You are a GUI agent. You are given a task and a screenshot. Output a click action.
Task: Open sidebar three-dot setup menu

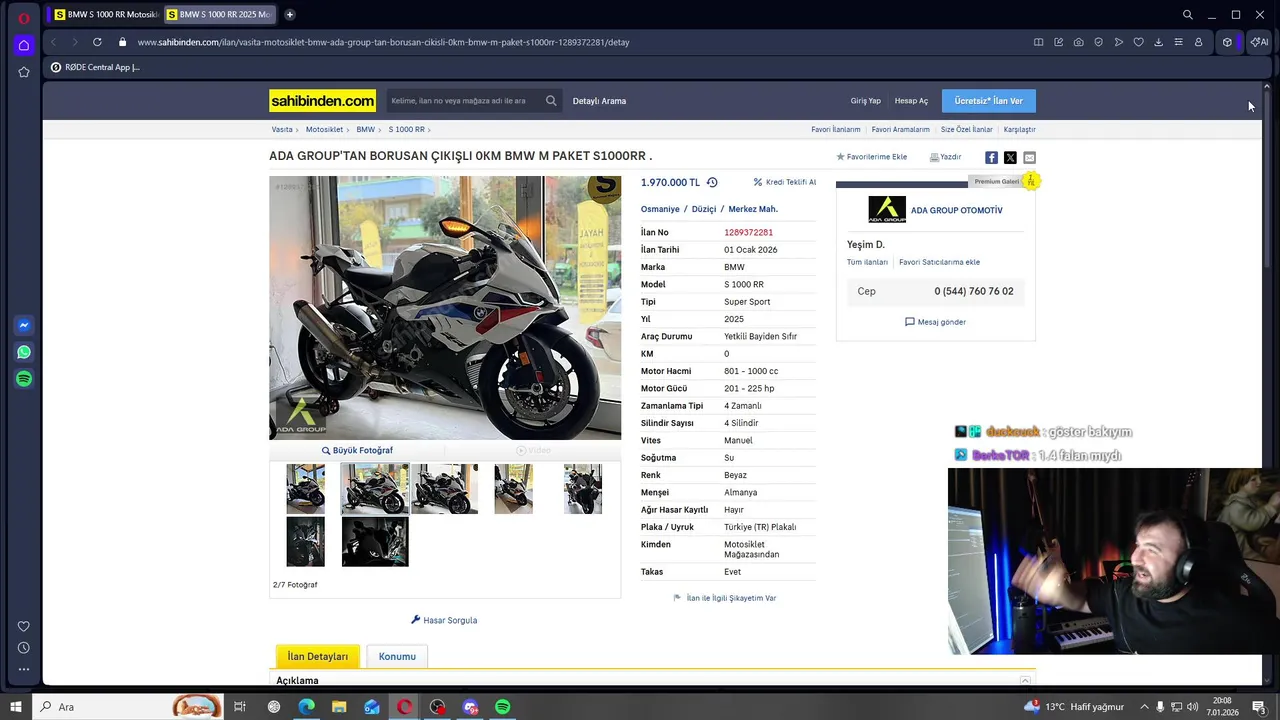[x=24, y=669]
